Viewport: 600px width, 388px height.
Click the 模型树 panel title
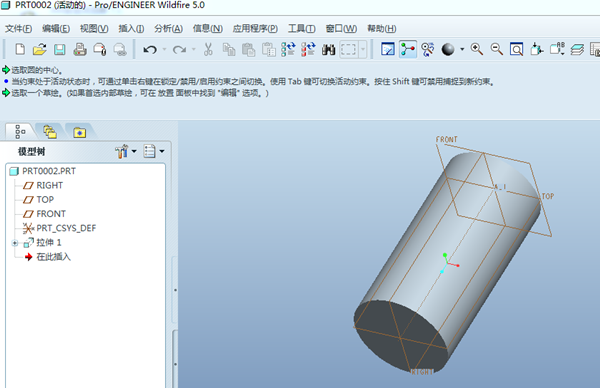[31, 152]
